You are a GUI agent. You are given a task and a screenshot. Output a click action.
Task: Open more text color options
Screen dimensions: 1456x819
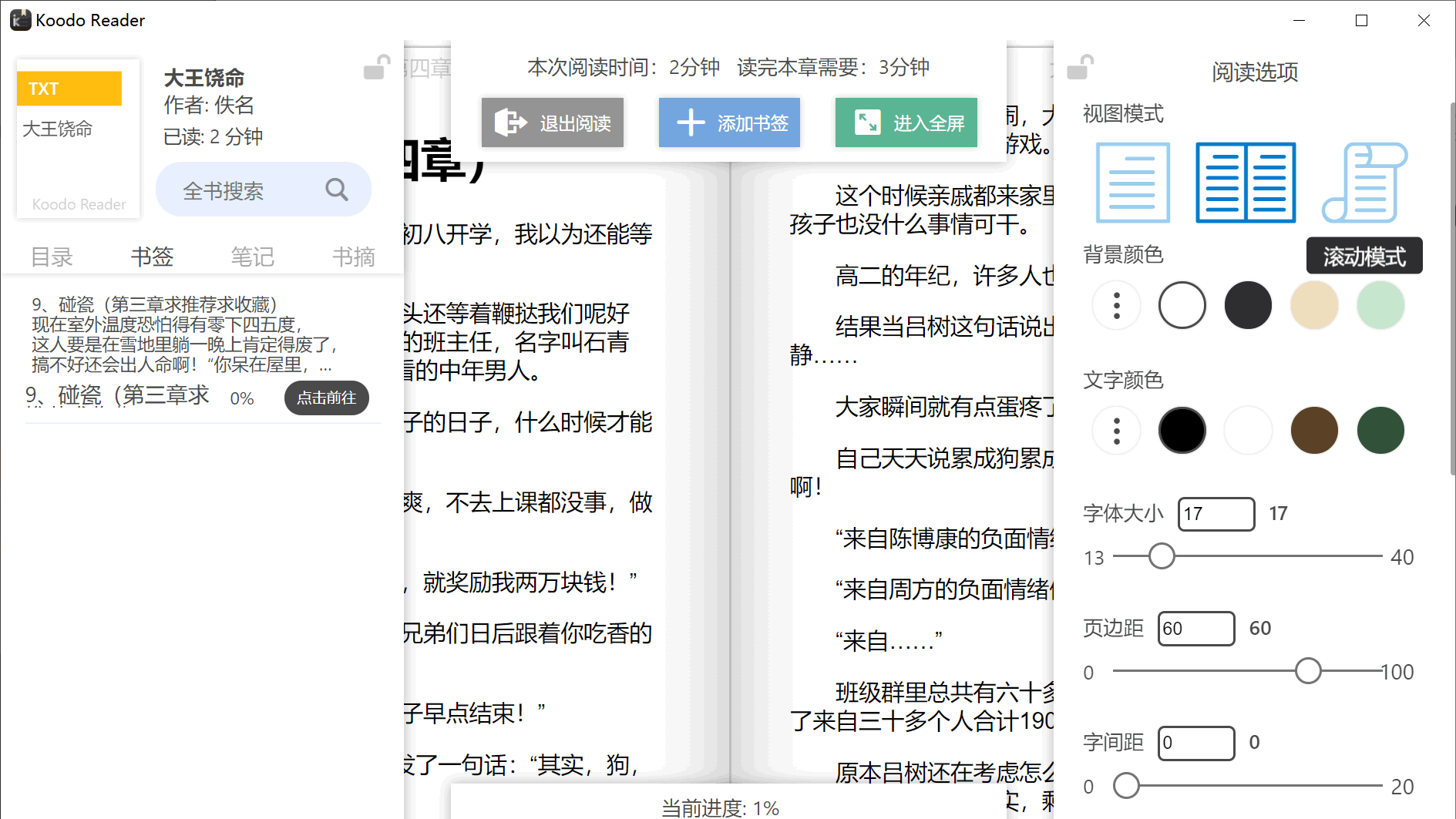(1115, 430)
